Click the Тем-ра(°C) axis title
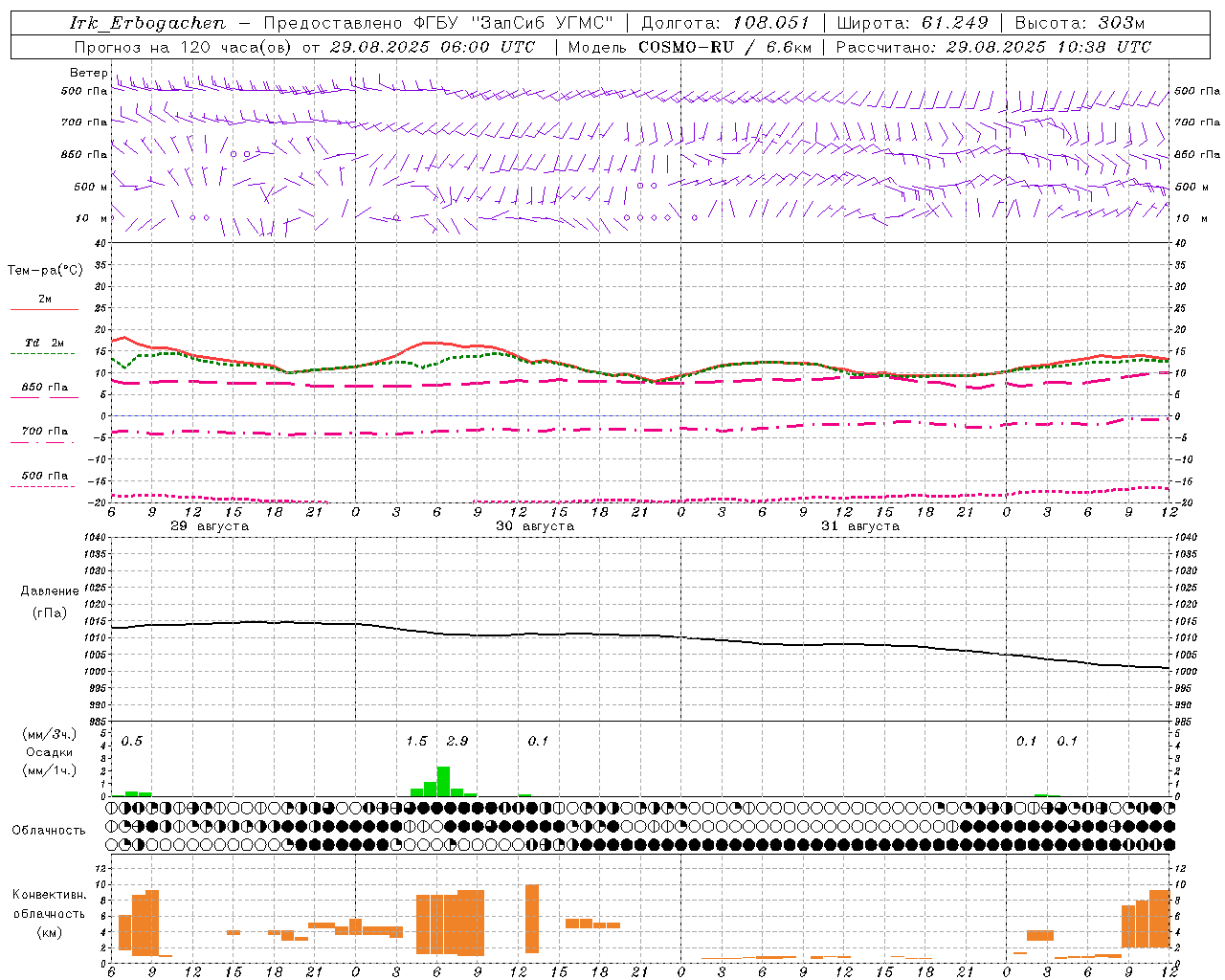1225x980 pixels. 45,271
